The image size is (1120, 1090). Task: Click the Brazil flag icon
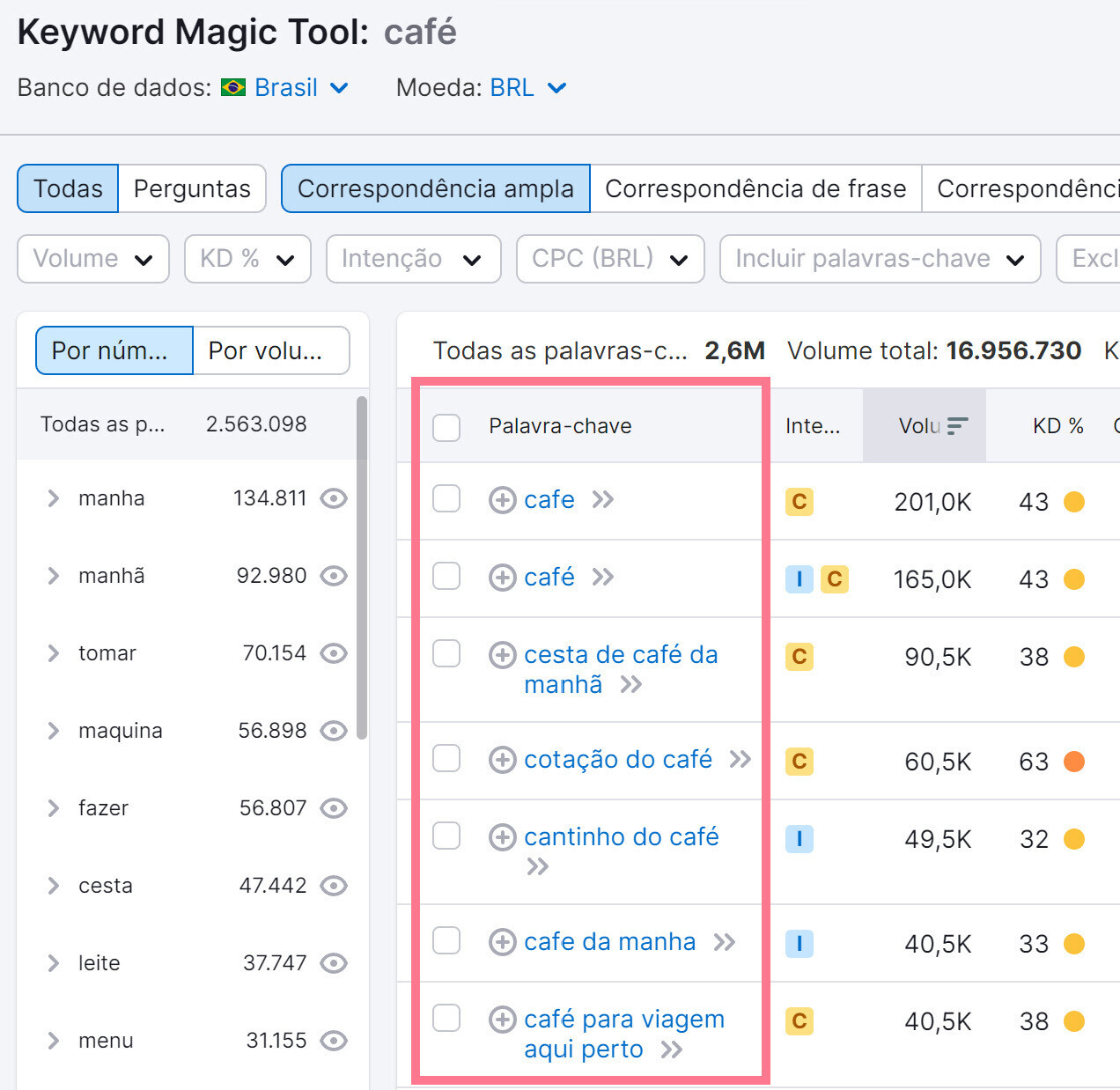point(234,87)
